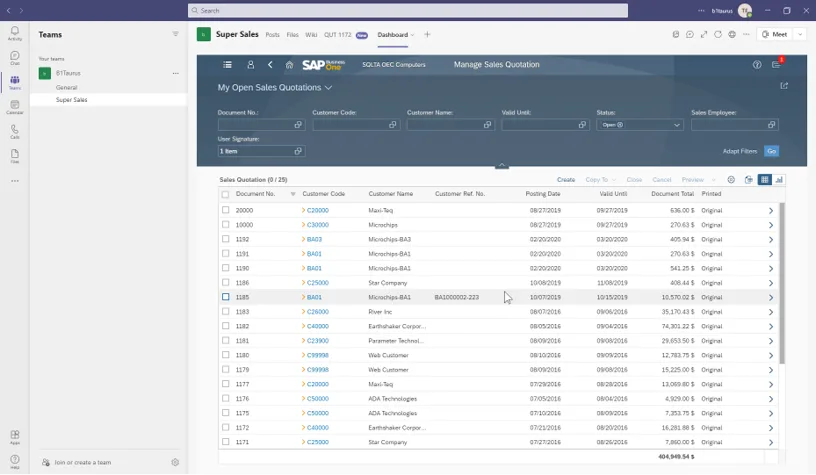Select the General channel
Screen dimensions: 816x475
(x=67, y=87)
